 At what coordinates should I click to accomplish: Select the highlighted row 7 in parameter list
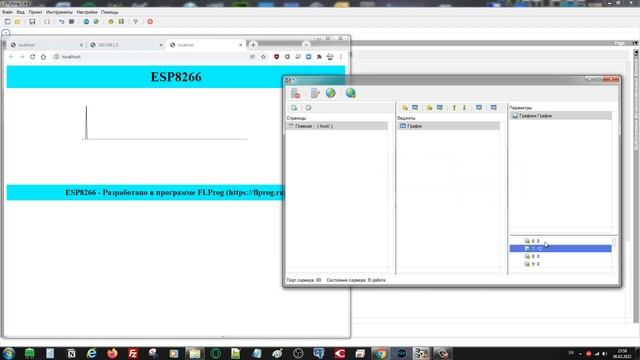coord(560,249)
